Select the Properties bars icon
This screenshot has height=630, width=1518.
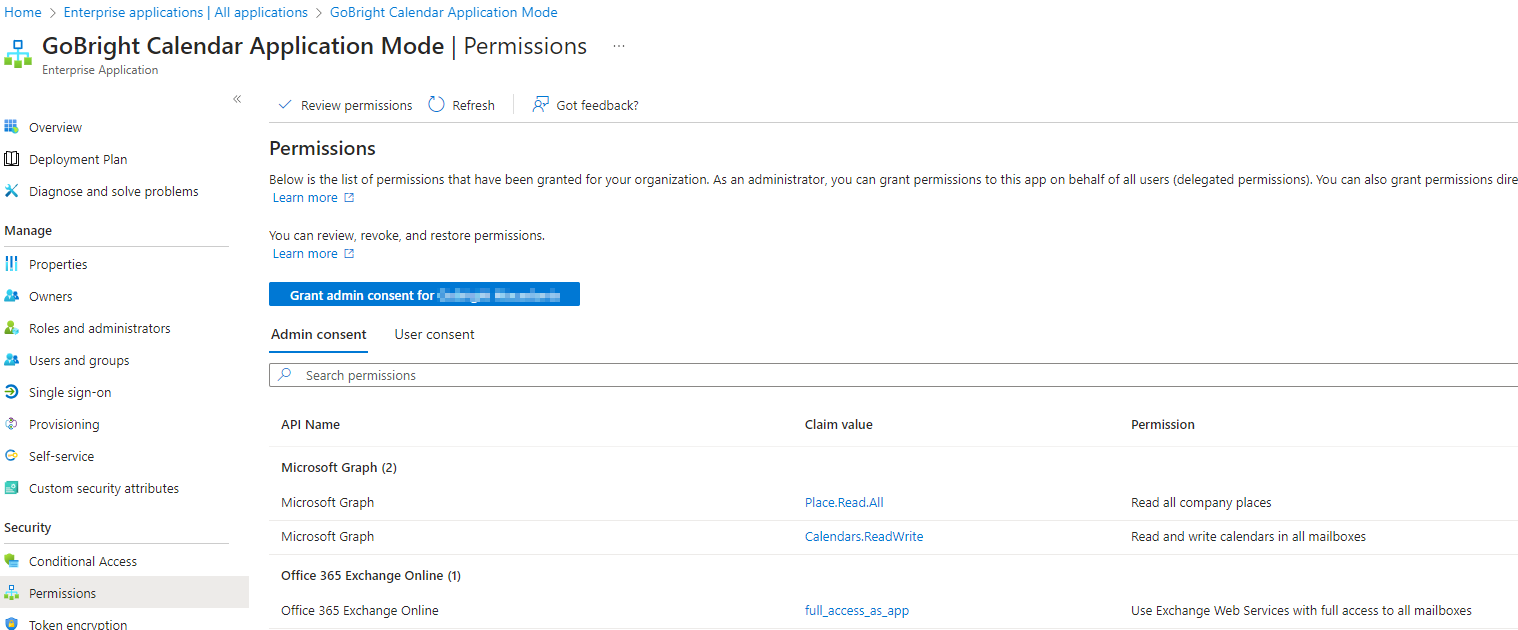[12, 264]
